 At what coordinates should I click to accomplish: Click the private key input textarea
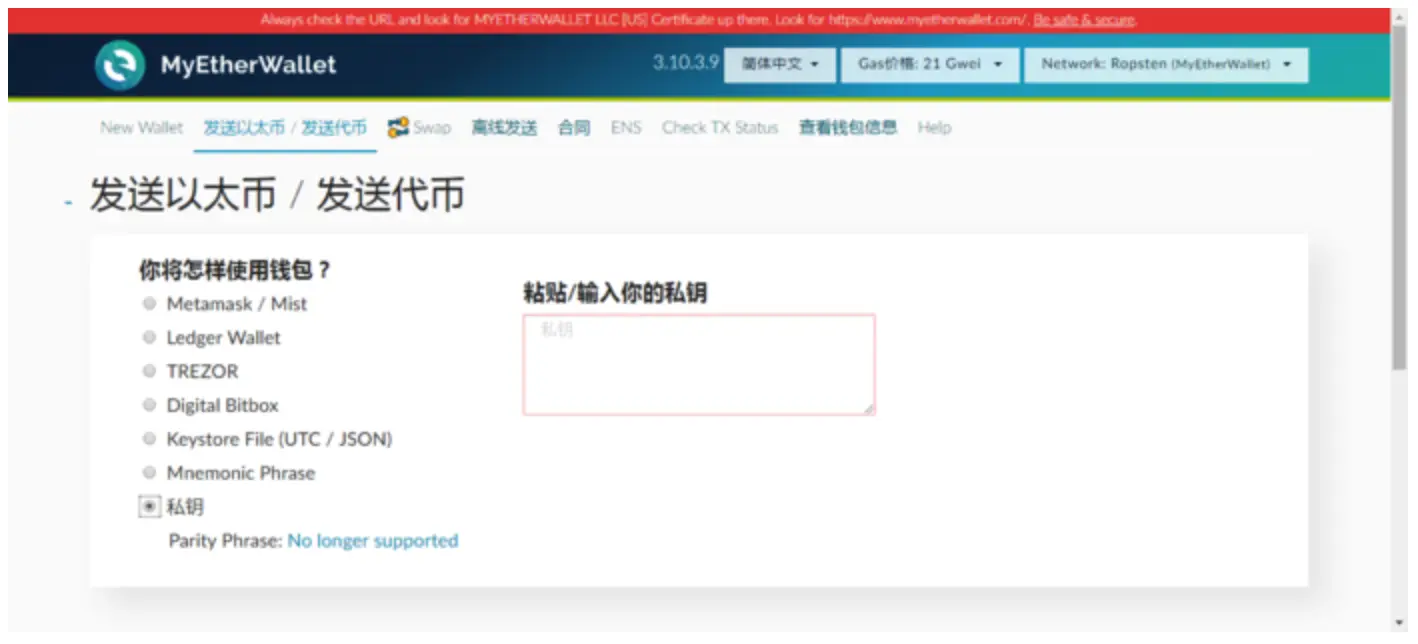(x=699, y=365)
